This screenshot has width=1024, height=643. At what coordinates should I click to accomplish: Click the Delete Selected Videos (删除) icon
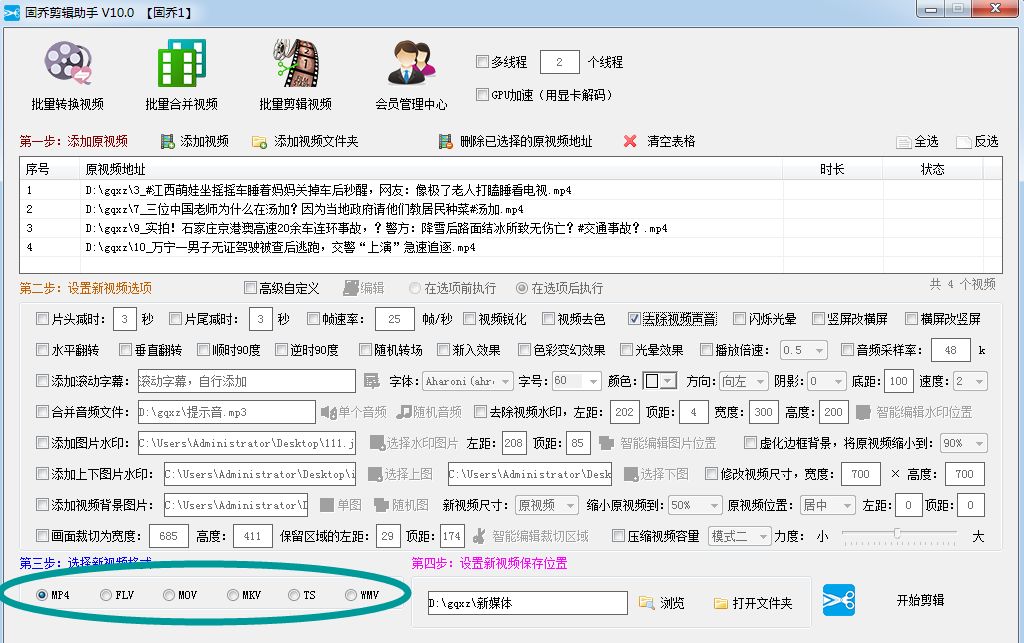pyautogui.click(x=447, y=140)
